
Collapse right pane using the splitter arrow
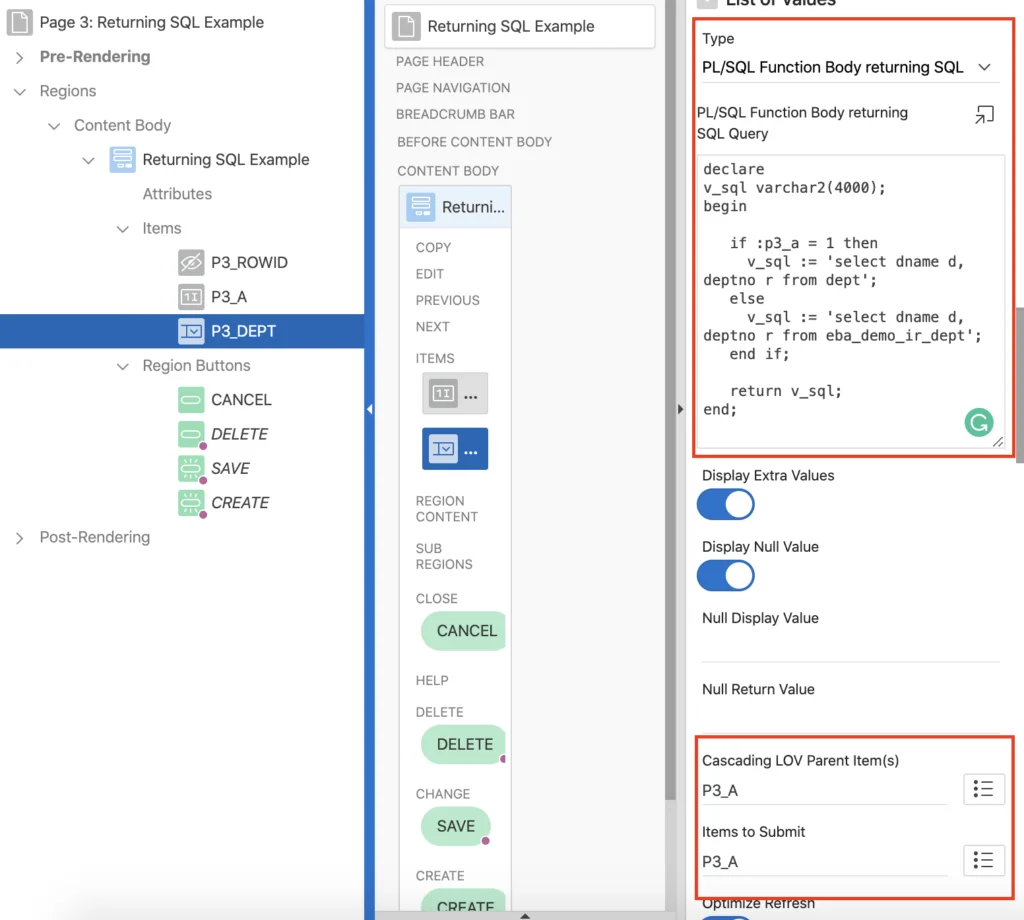pyautogui.click(x=680, y=409)
